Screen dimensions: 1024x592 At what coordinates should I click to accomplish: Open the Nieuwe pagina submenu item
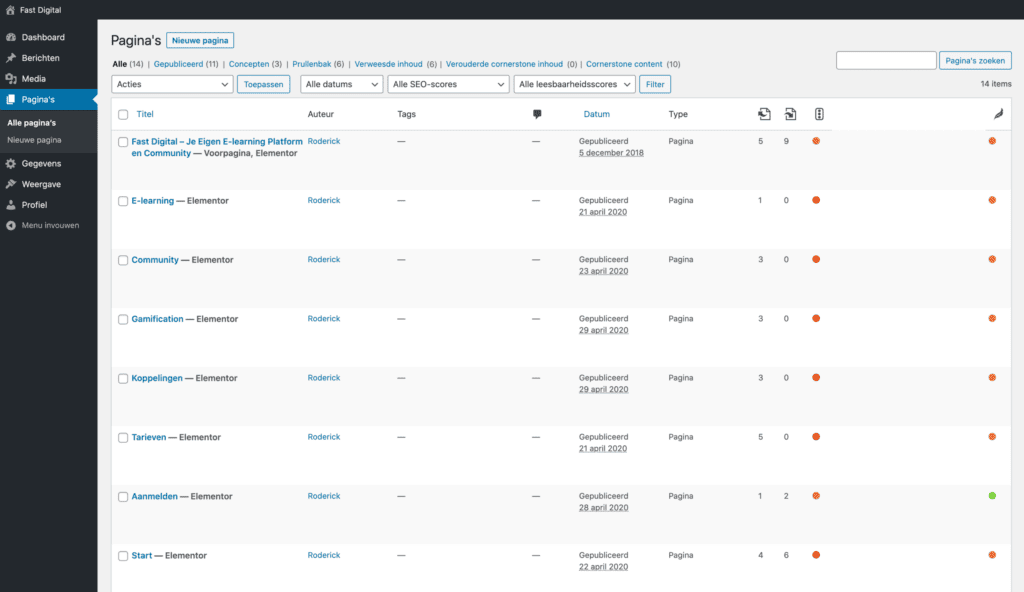click(34, 140)
